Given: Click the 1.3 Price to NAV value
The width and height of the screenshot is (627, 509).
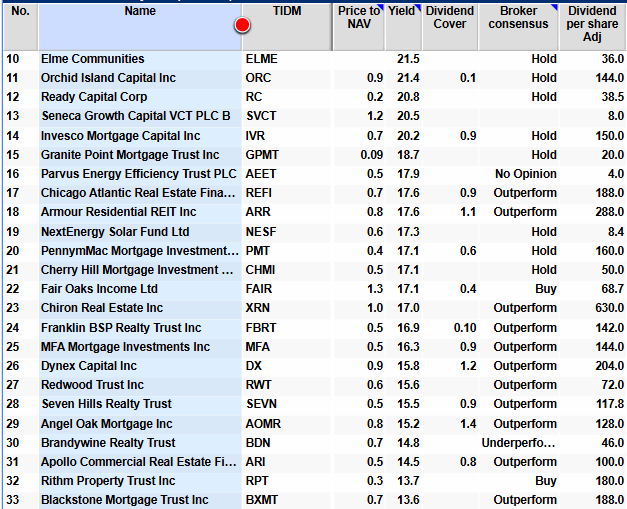Looking at the screenshot, I should (375, 289).
